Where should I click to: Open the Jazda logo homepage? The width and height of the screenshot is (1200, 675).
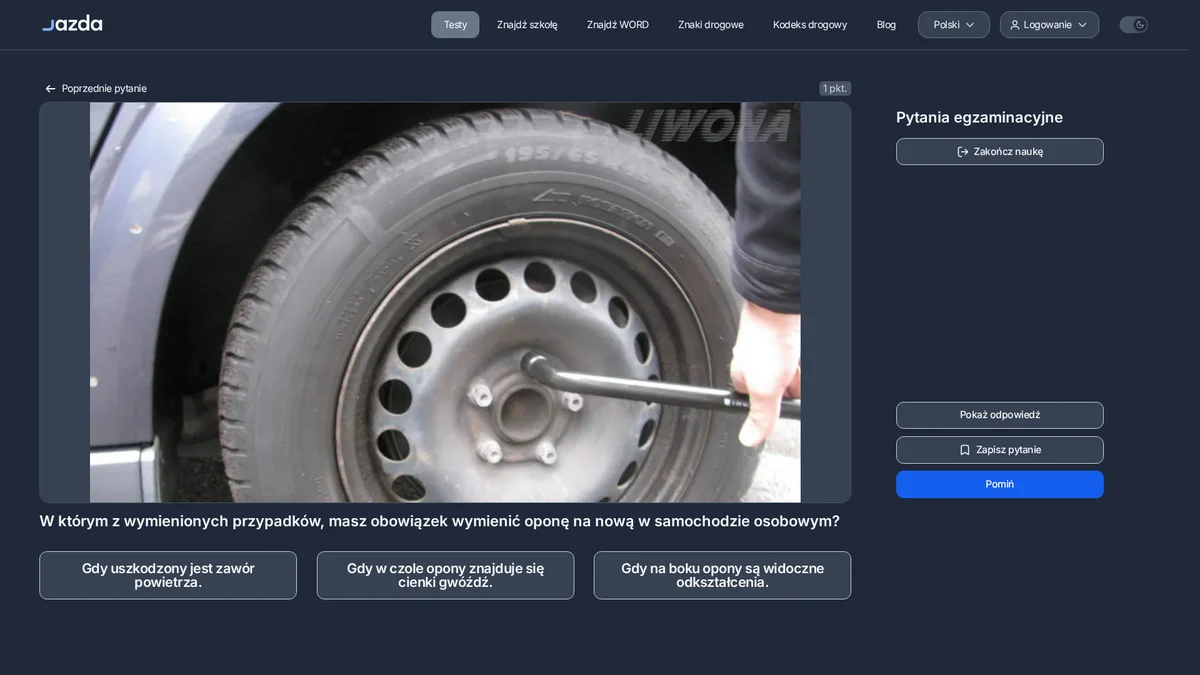(72, 24)
